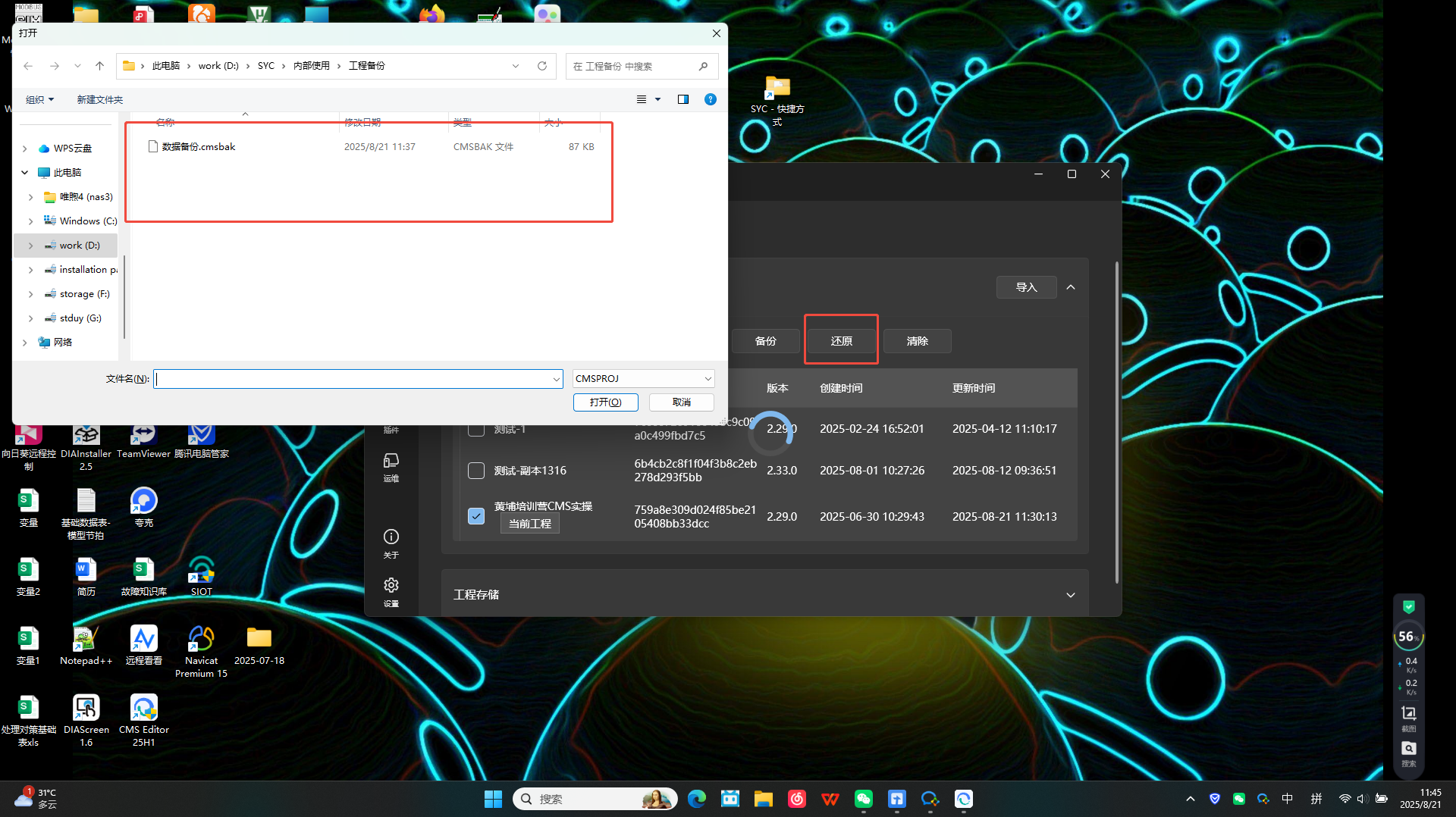
Task: Click the 文件名 input field
Action: (x=355, y=378)
